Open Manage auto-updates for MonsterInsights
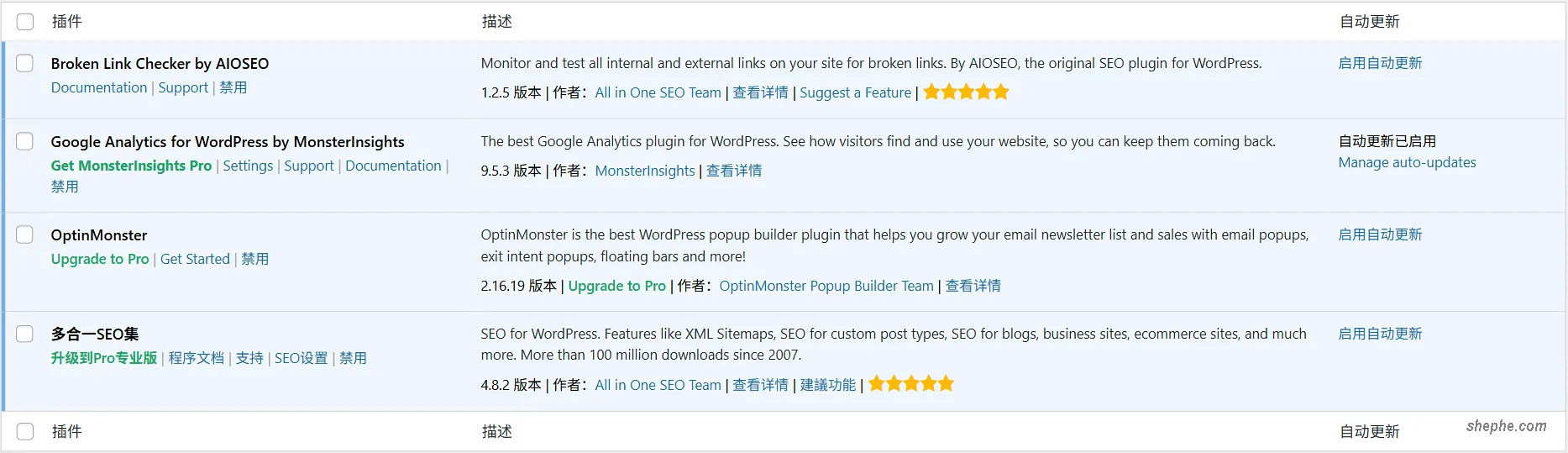 pyautogui.click(x=1407, y=162)
